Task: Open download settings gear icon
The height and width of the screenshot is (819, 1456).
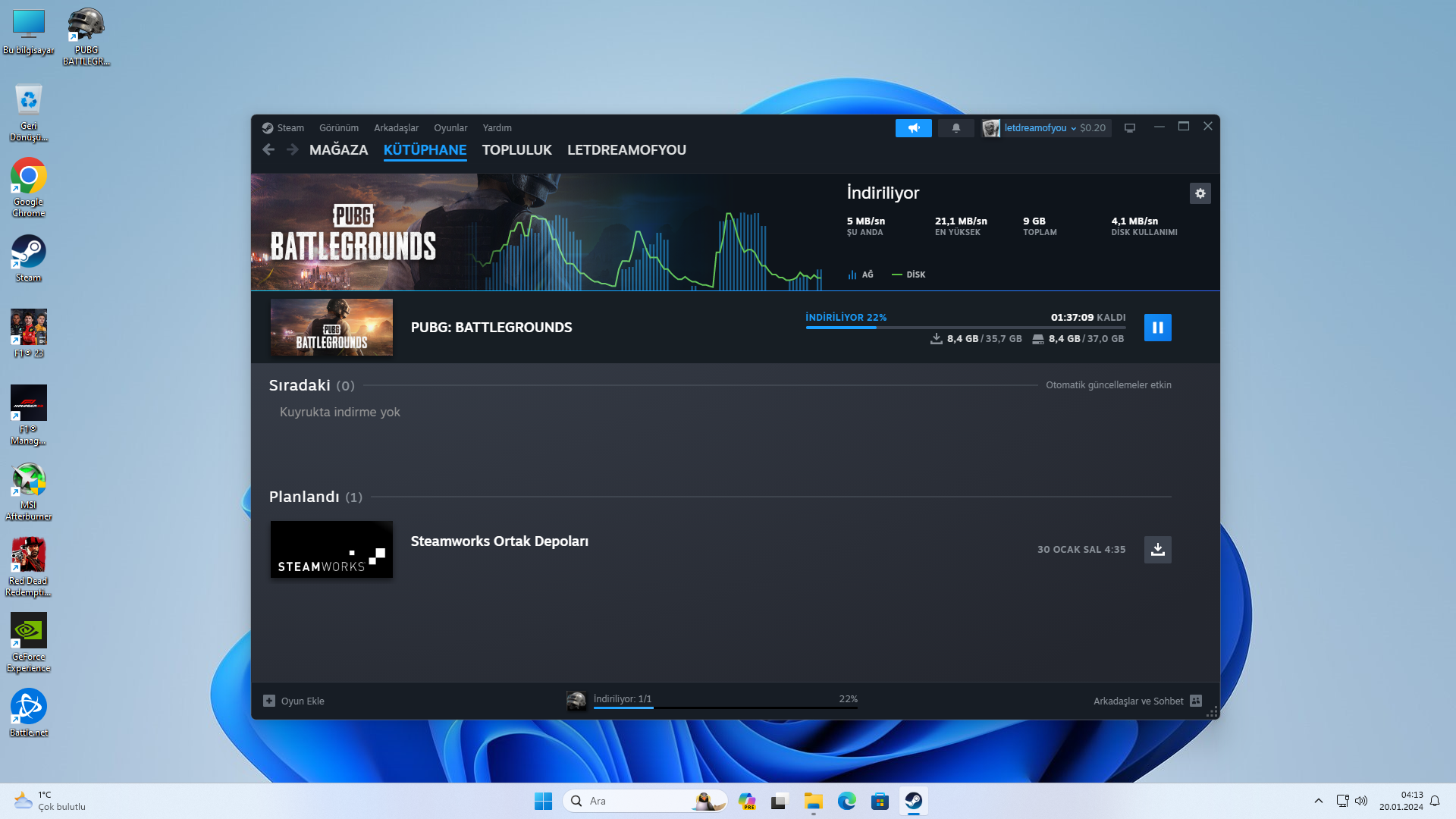Action: coord(1200,193)
